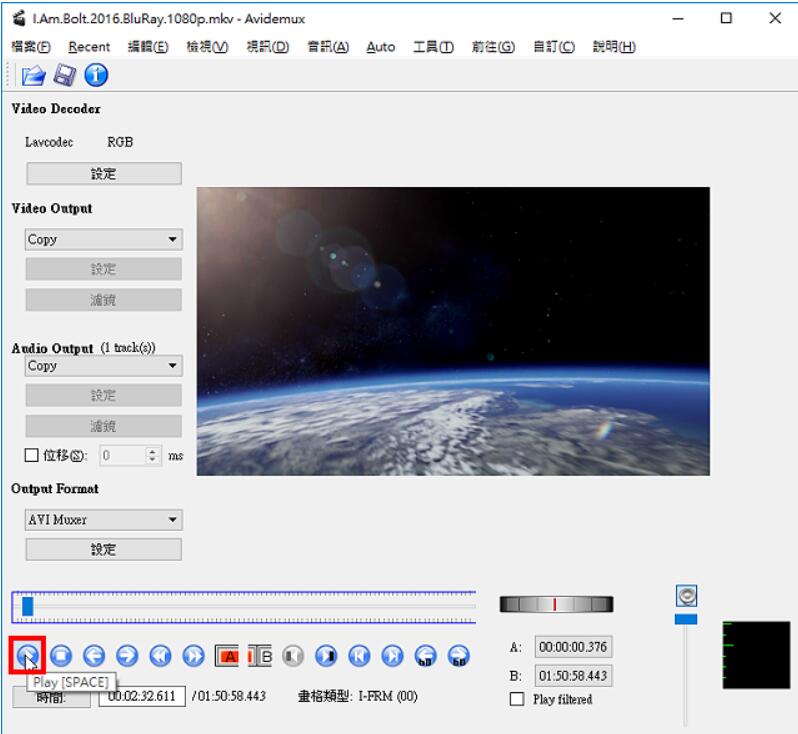
Task: Open the Video Output Copy dropdown
Action: pos(103,239)
